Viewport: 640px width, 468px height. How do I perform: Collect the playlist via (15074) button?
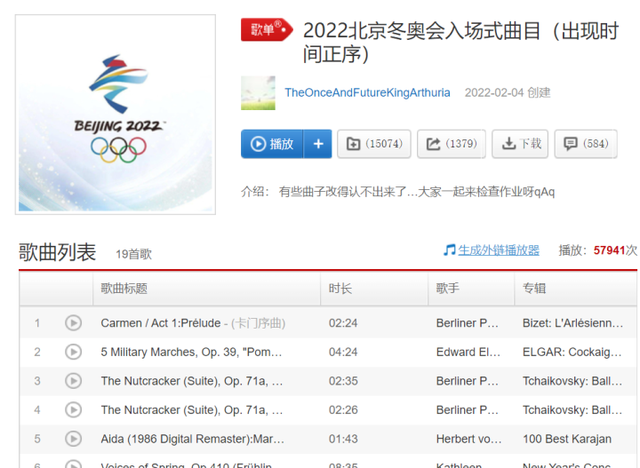[x=374, y=144]
